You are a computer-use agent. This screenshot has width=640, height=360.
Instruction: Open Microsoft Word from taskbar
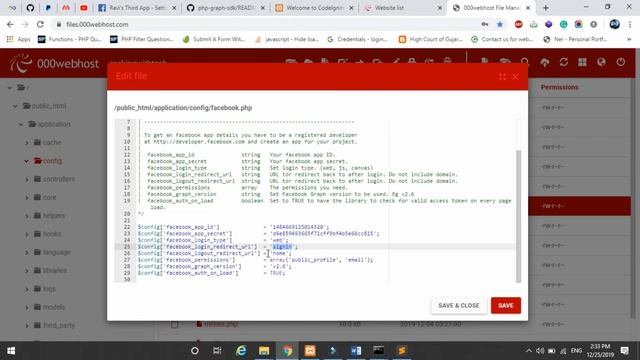(356, 351)
